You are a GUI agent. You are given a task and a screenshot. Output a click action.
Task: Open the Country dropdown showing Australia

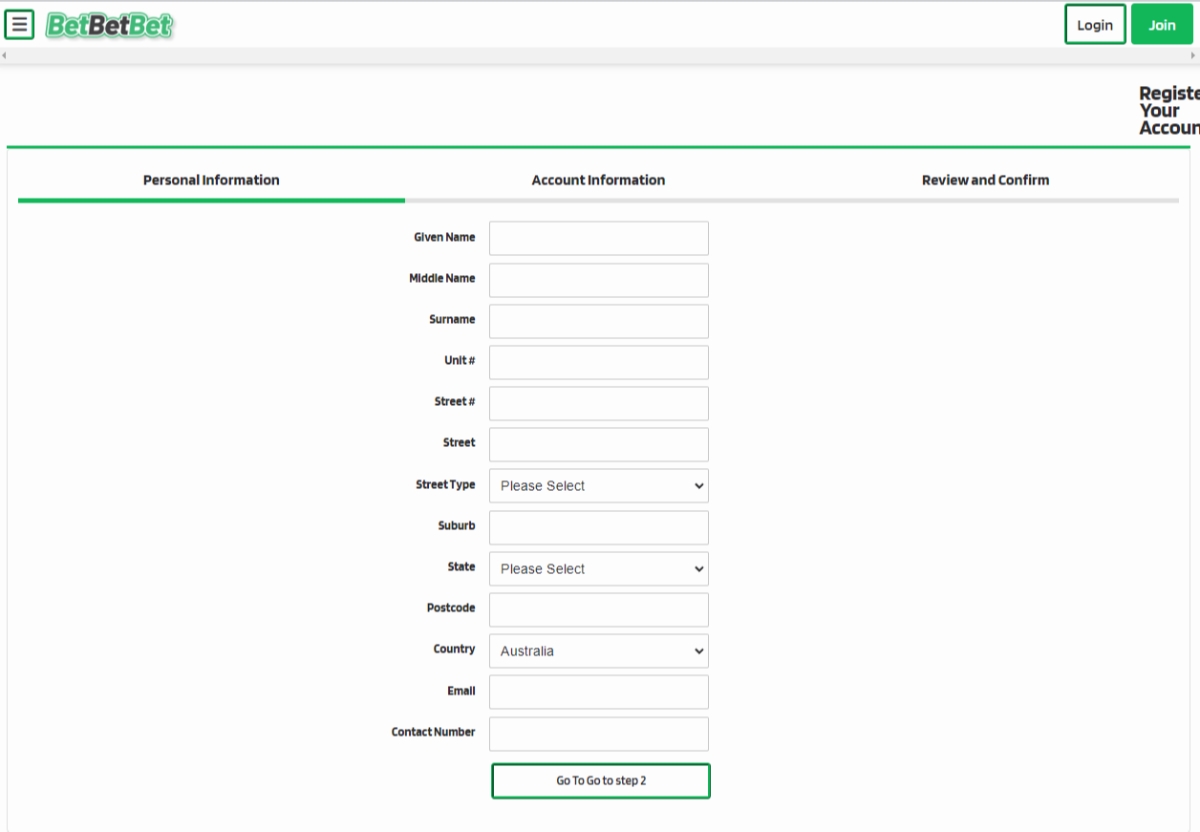tap(599, 651)
